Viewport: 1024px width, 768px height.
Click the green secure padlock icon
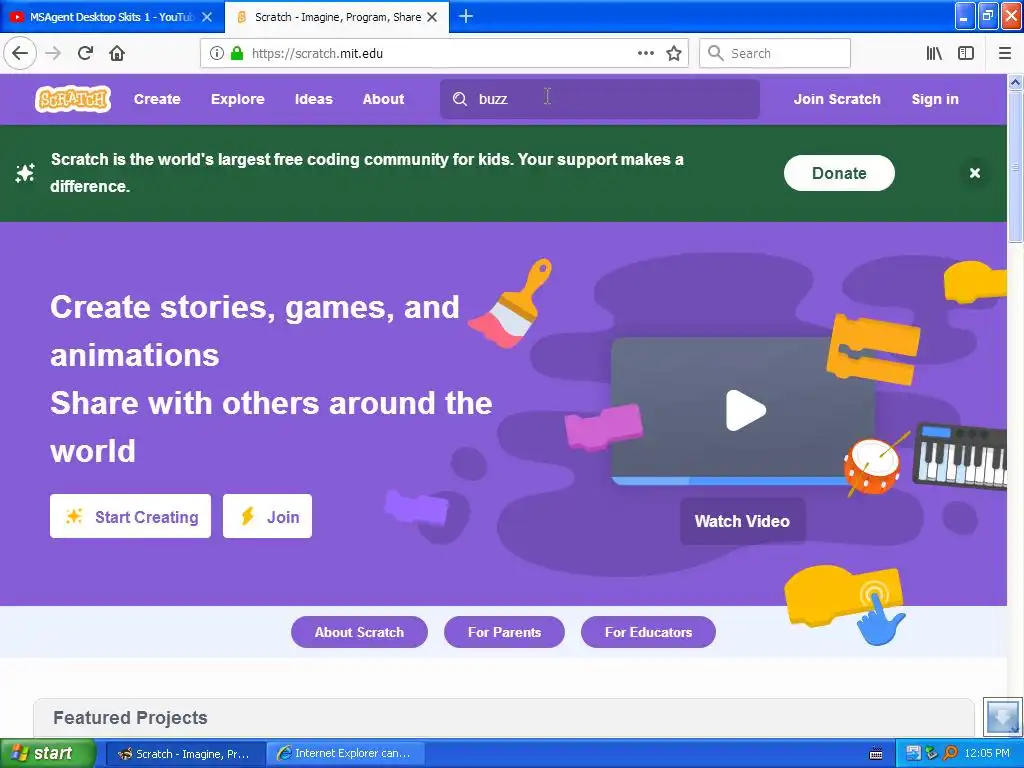pos(237,53)
